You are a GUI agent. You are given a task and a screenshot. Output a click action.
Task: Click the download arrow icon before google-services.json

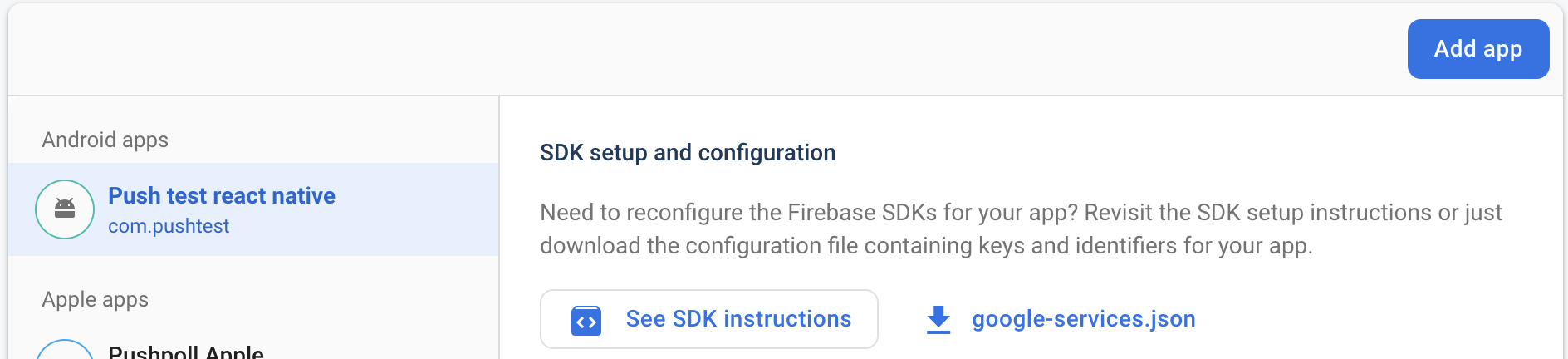[x=938, y=320]
